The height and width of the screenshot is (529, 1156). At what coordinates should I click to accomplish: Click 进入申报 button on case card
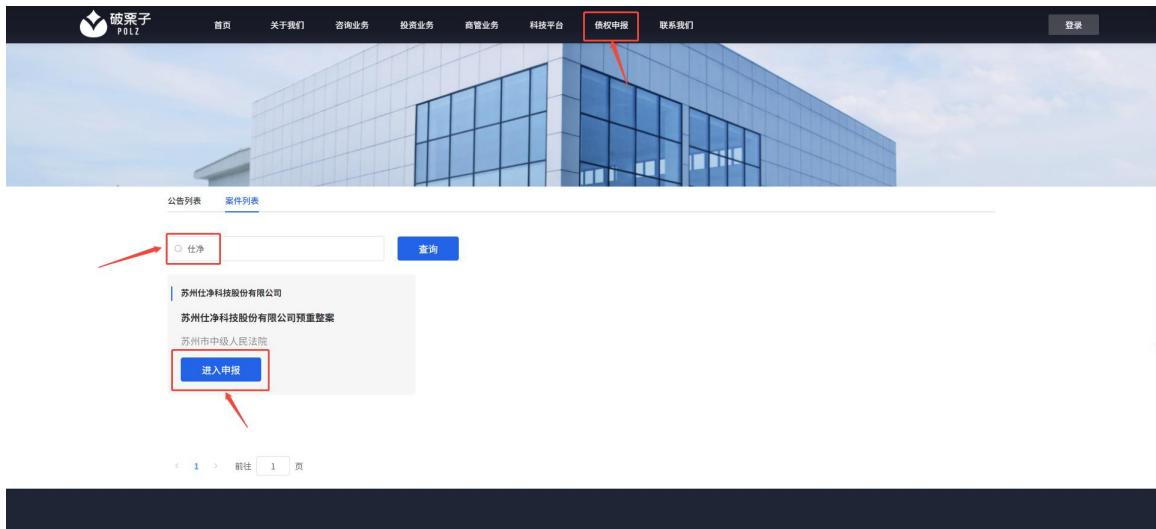pyautogui.click(x=220, y=370)
